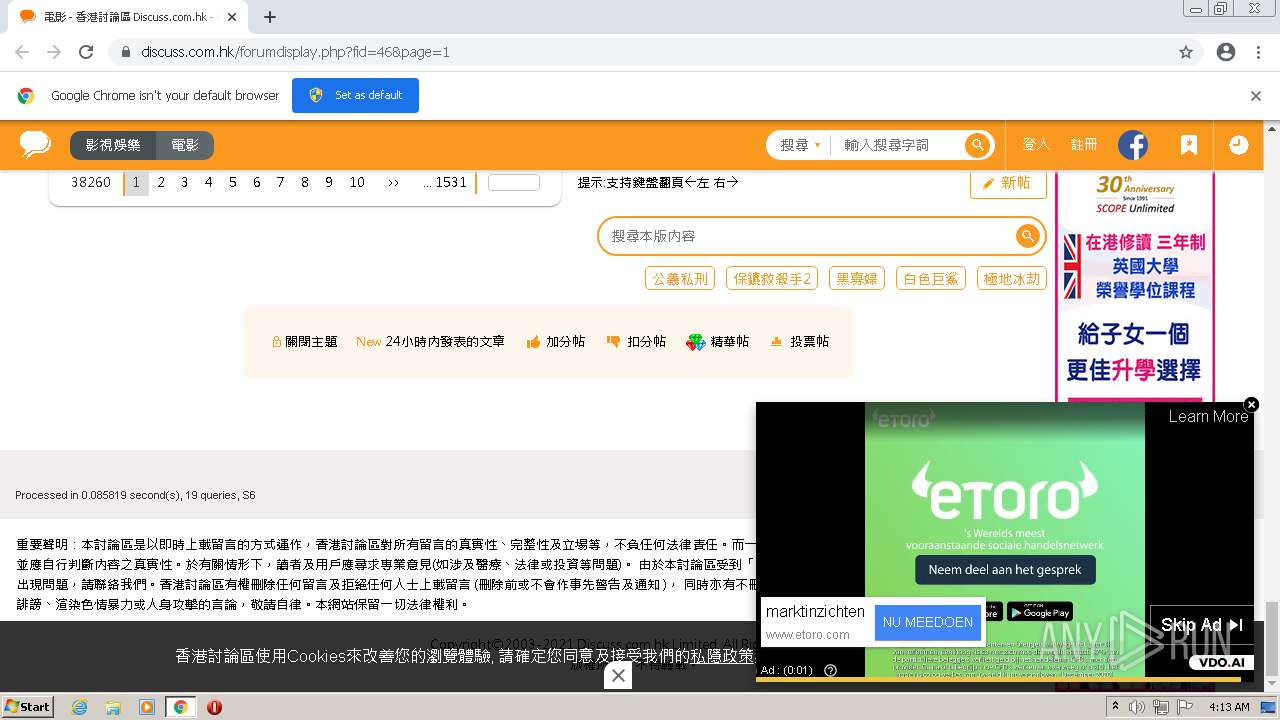Image resolution: width=1280 pixels, height=720 pixels.
Task: Show hidden system tray icons arrow
Action: click(1115, 707)
